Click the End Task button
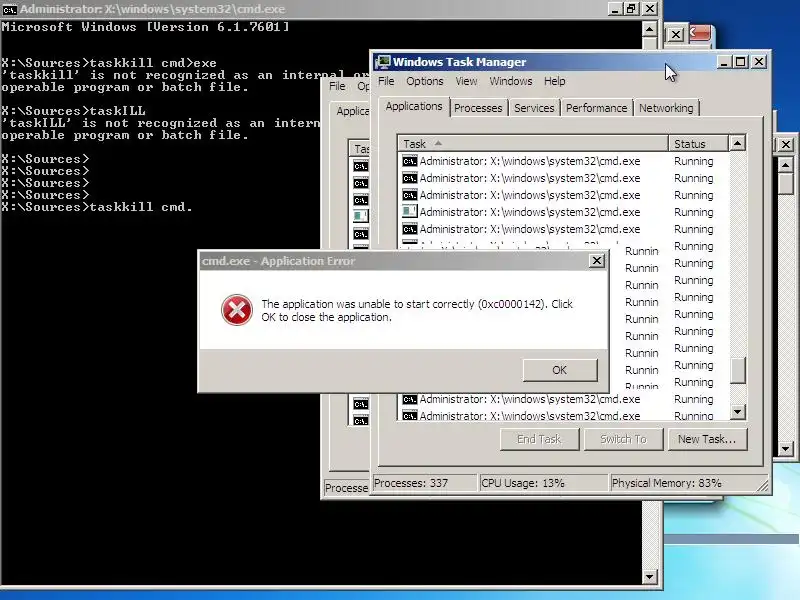 pyautogui.click(x=539, y=439)
